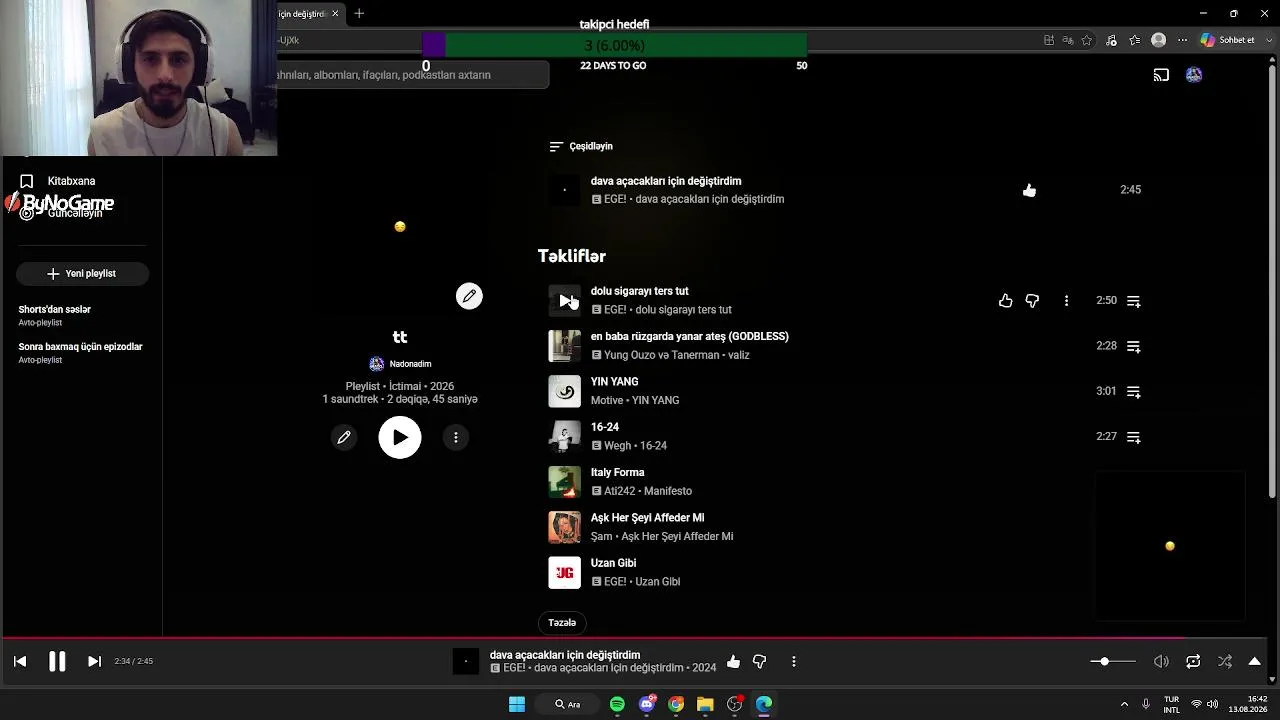Like the playlist song 'dava açacakları için değiştirdim'

tap(1030, 190)
